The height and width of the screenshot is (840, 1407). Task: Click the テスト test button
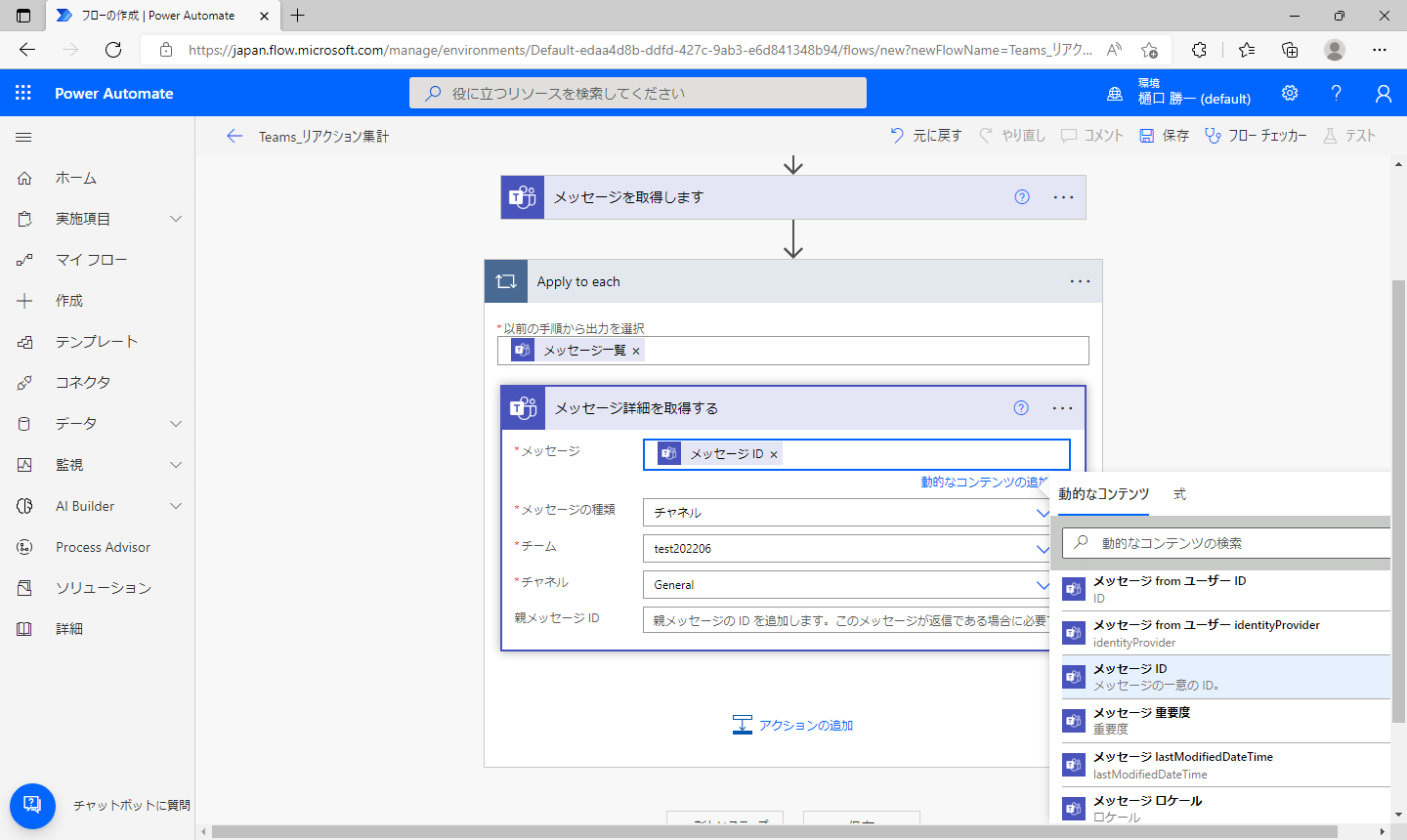(1349, 136)
